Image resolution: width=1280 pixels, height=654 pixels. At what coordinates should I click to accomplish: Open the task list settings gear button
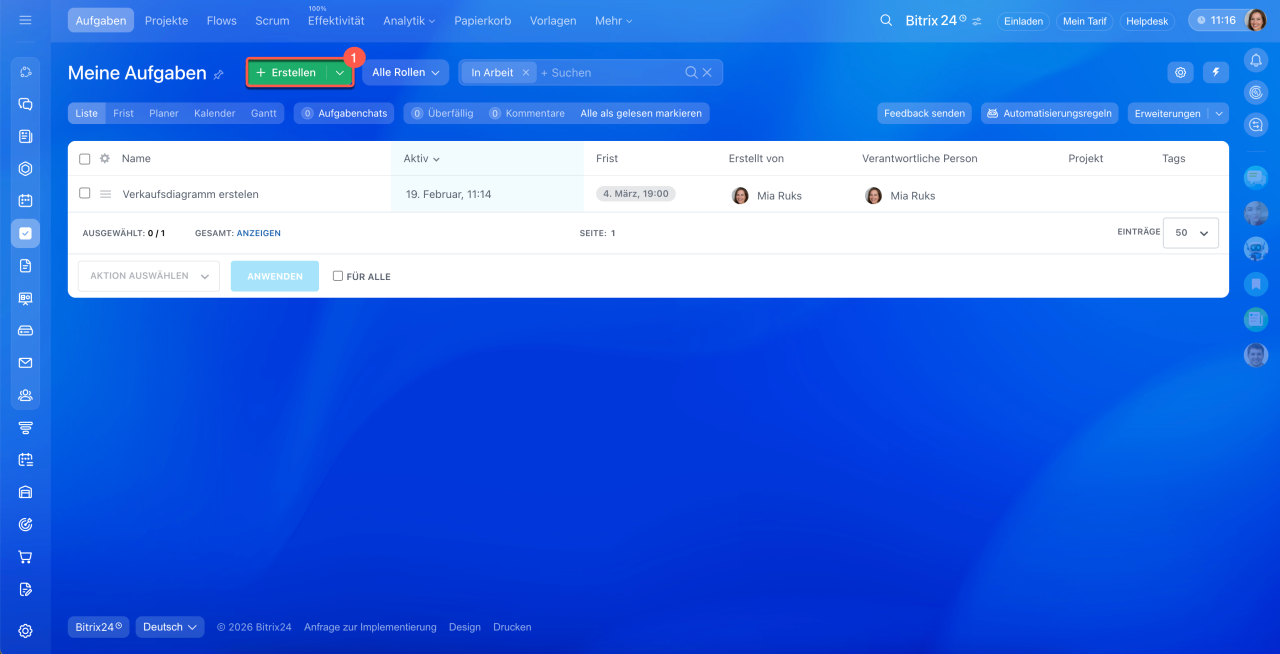point(1181,72)
